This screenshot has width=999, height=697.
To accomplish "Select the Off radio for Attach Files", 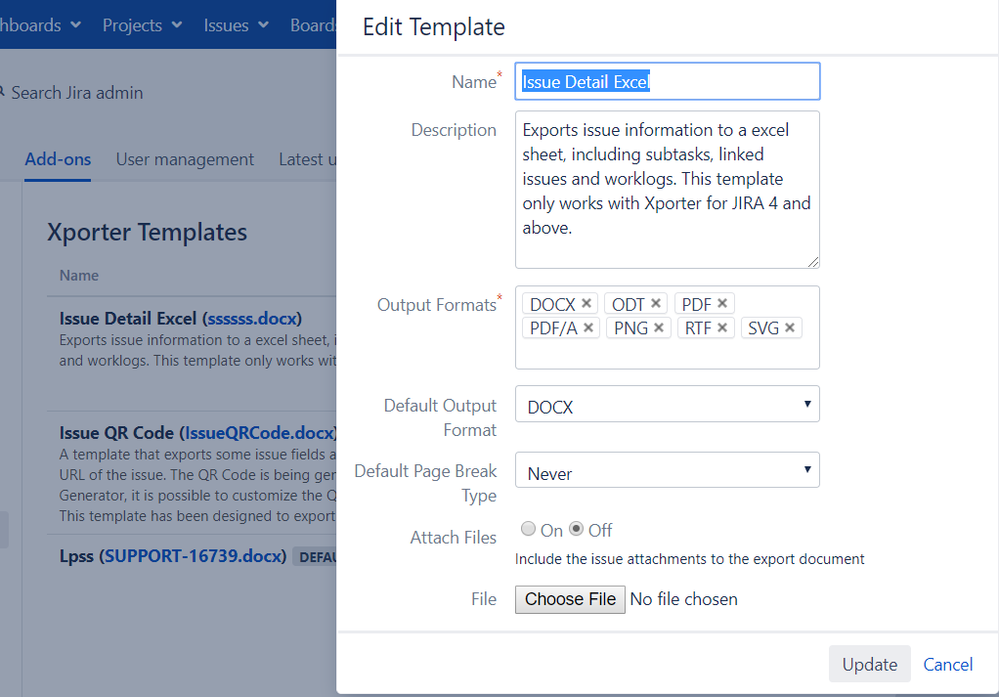I will pos(576,528).
